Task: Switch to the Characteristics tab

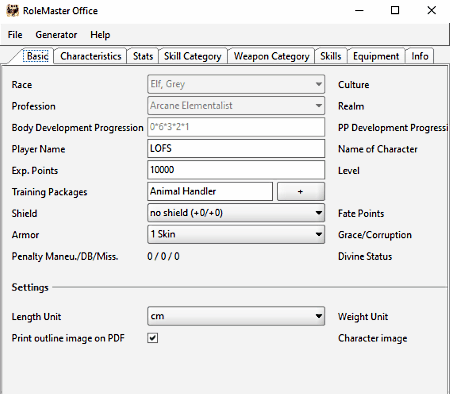Action: pos(91,56)
